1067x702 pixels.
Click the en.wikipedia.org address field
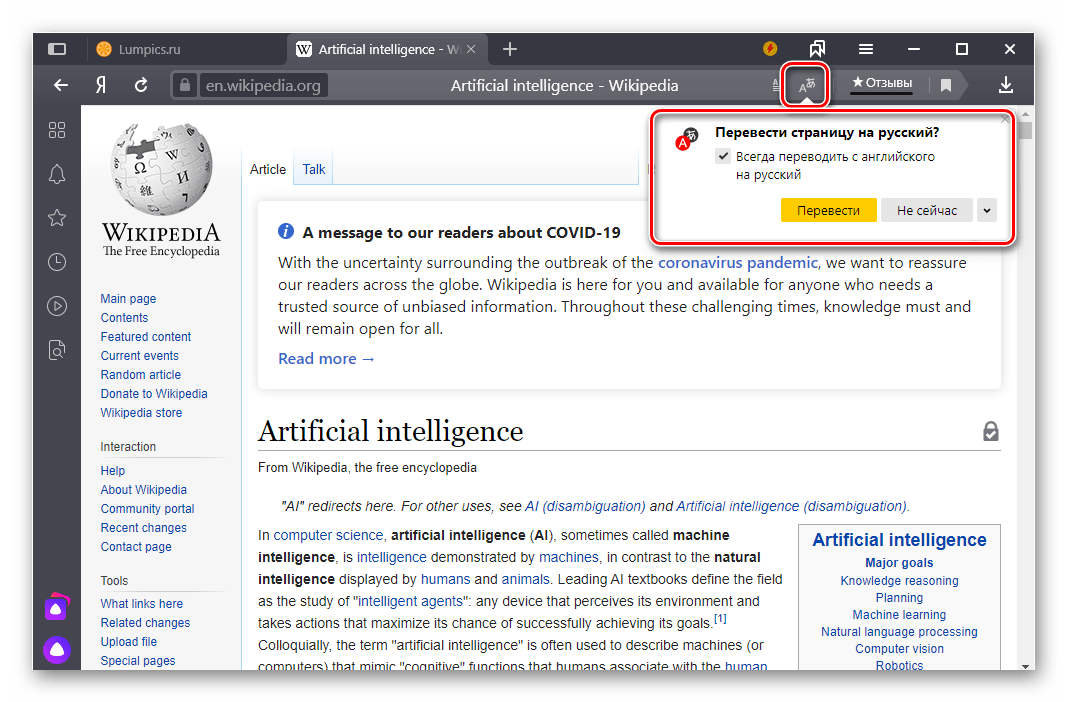point(262,86)
